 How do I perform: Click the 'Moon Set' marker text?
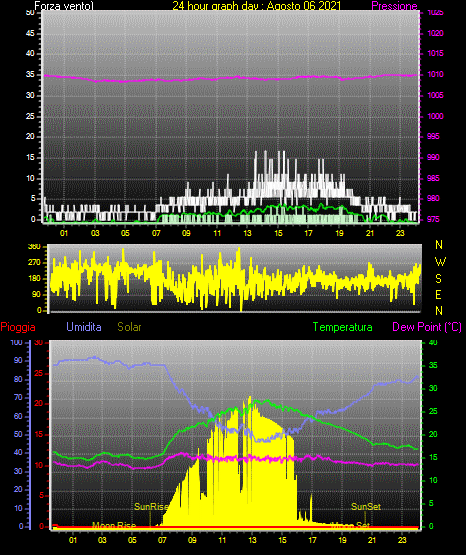351,525
